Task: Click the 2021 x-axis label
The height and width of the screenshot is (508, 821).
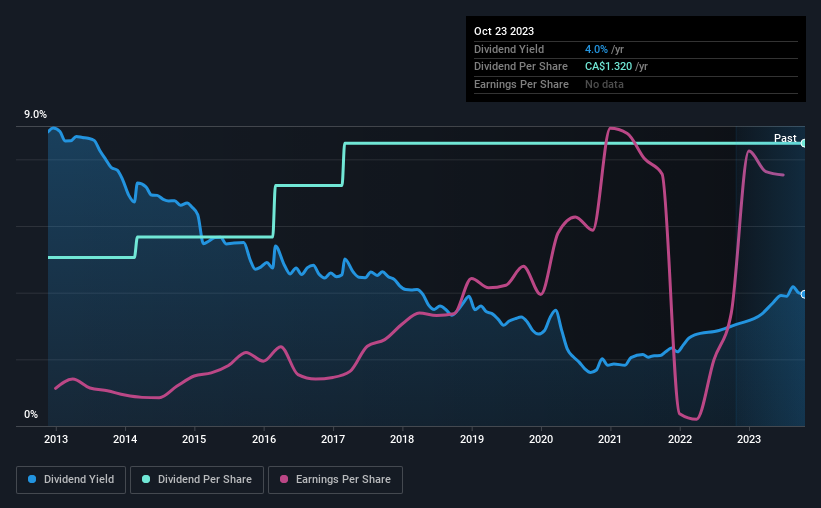Action: click(x=610, y=439)
